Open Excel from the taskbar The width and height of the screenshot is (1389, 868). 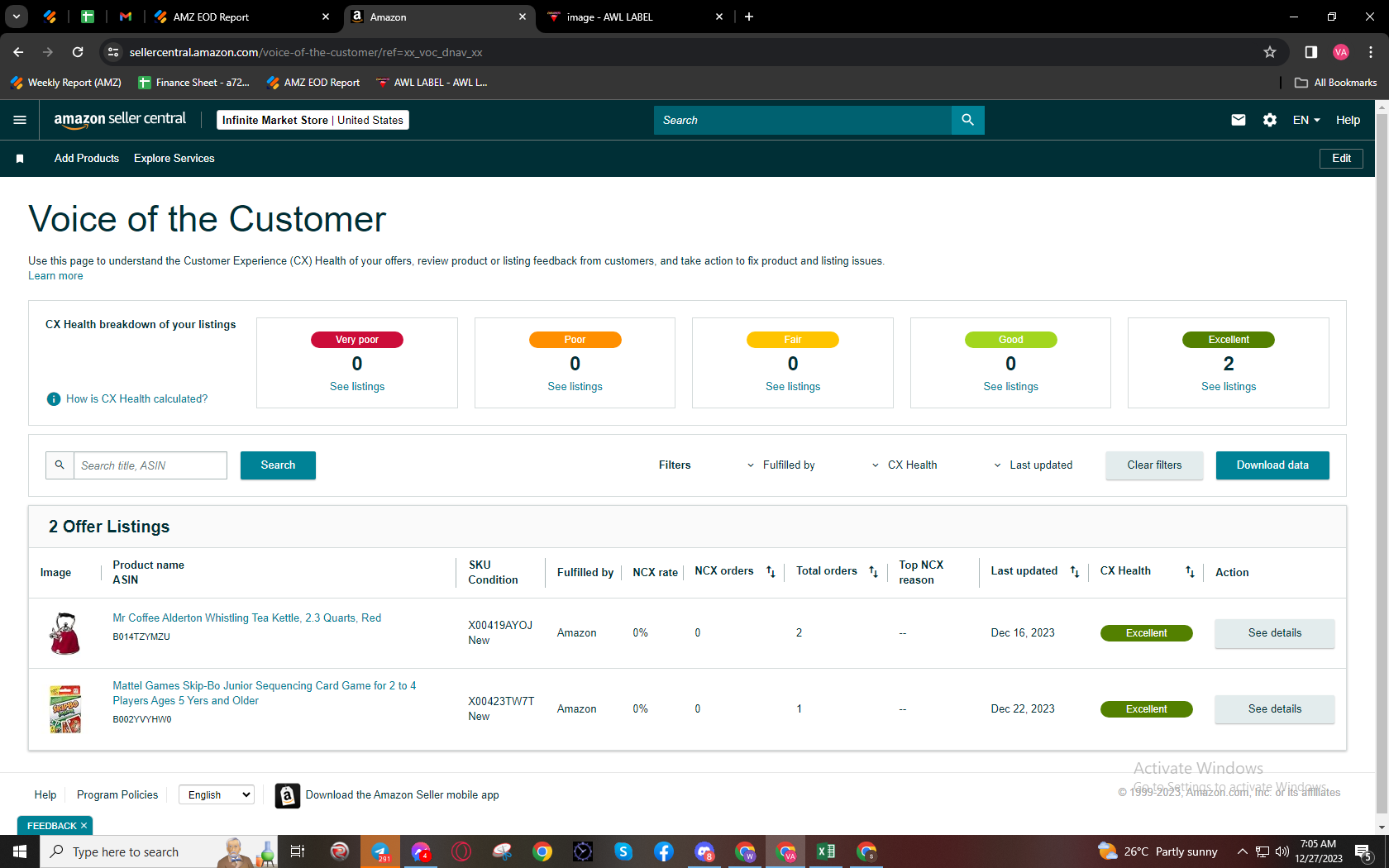click(825, 851)
